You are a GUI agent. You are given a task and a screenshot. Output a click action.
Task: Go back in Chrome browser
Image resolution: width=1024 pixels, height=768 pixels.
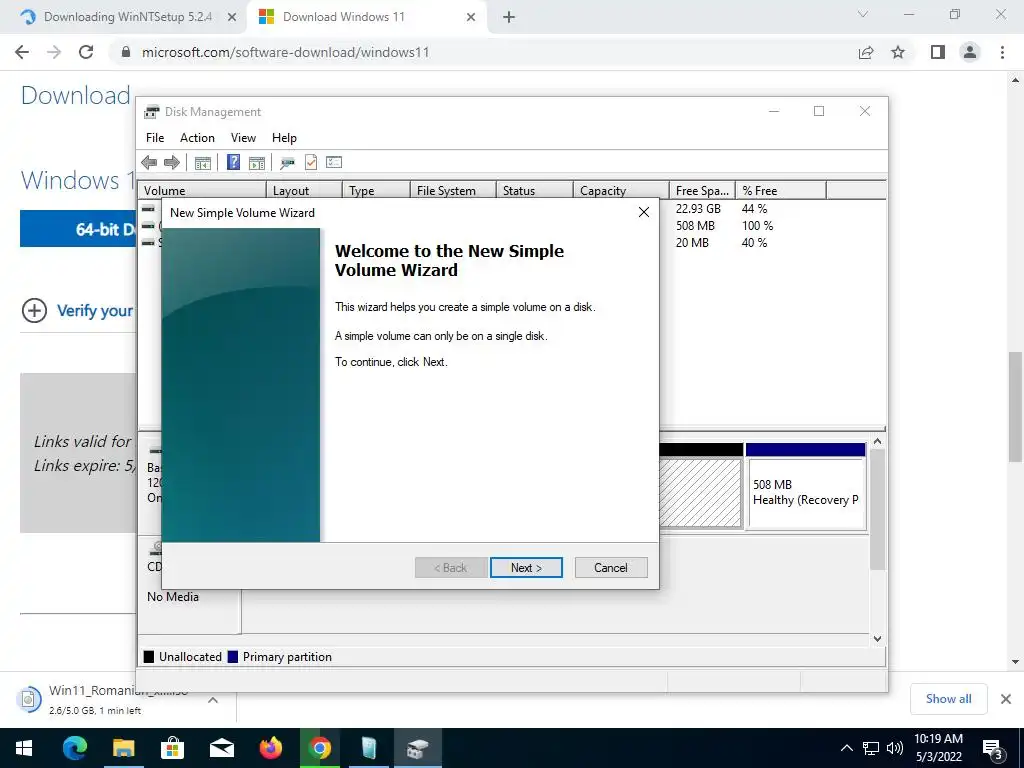[x=22, y=52]
